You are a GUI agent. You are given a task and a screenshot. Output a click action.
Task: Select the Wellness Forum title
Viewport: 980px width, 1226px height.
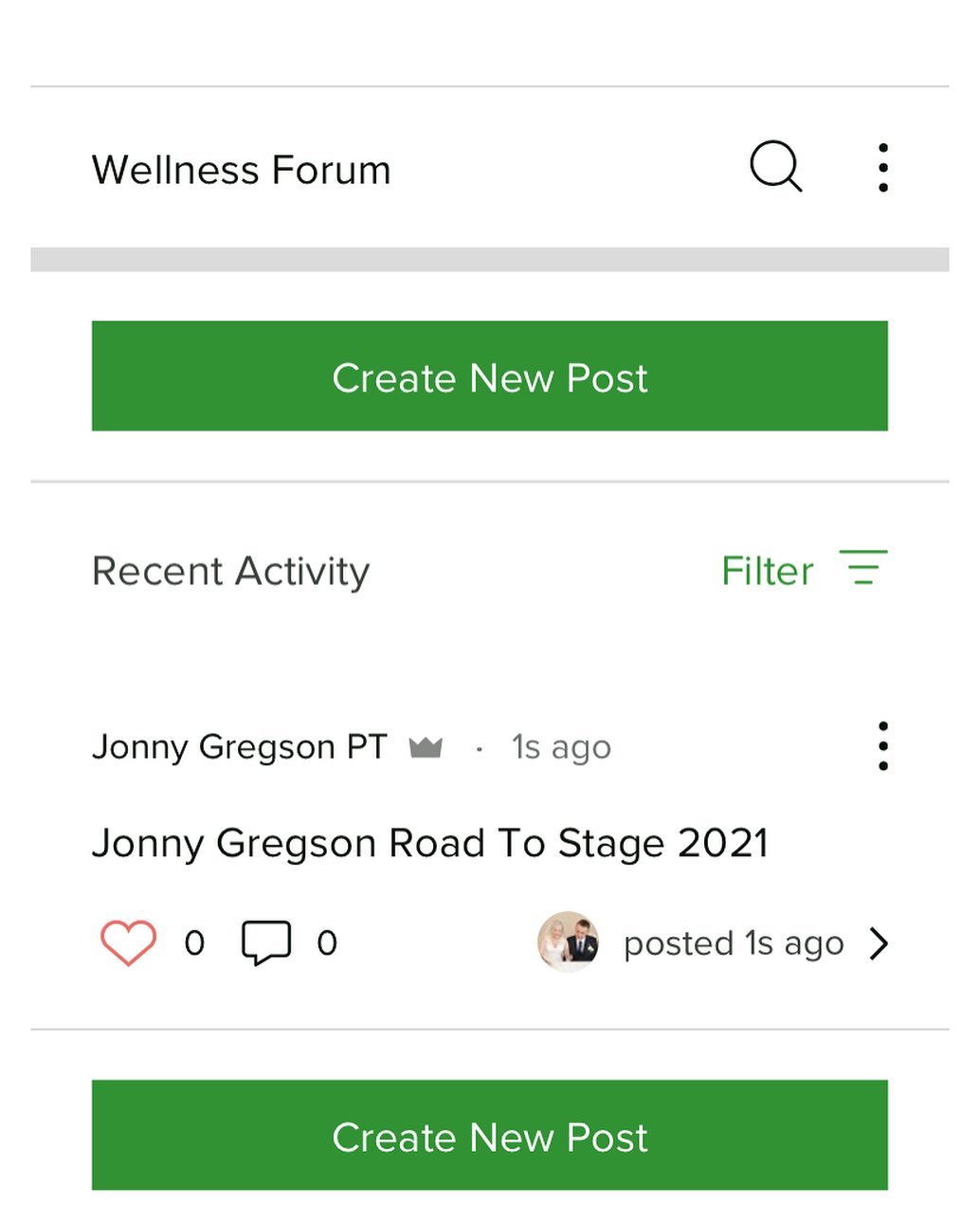[242, 171]
